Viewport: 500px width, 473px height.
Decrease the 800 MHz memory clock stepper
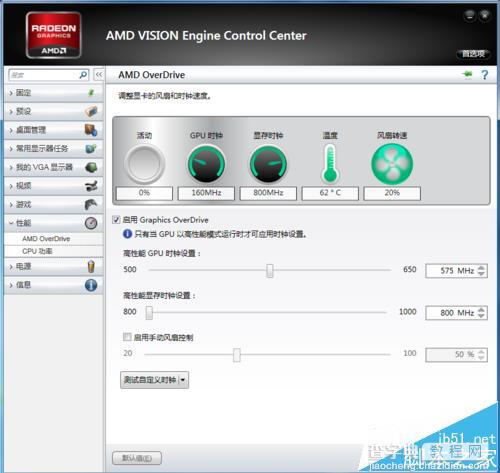pyautogui.click(x=481, y=315)
